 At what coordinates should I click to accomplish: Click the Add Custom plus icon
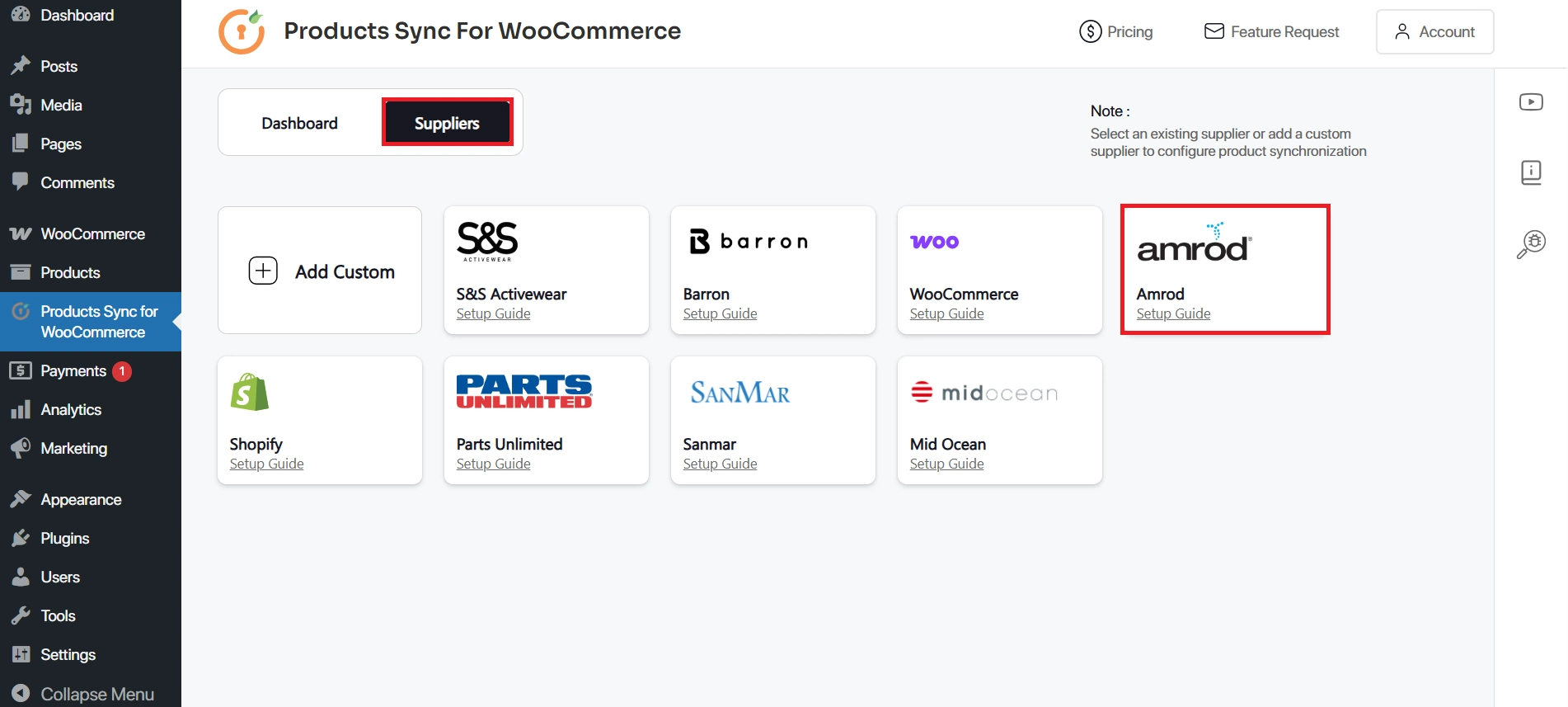click(x=262, y=270)
